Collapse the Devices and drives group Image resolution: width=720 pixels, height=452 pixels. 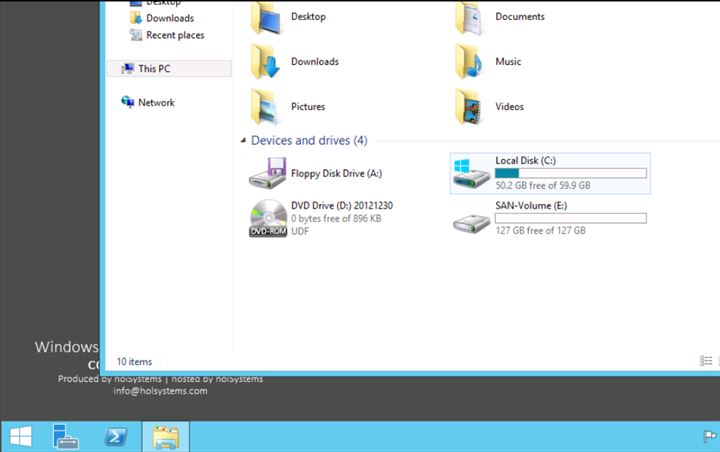[x=243, y=141]
